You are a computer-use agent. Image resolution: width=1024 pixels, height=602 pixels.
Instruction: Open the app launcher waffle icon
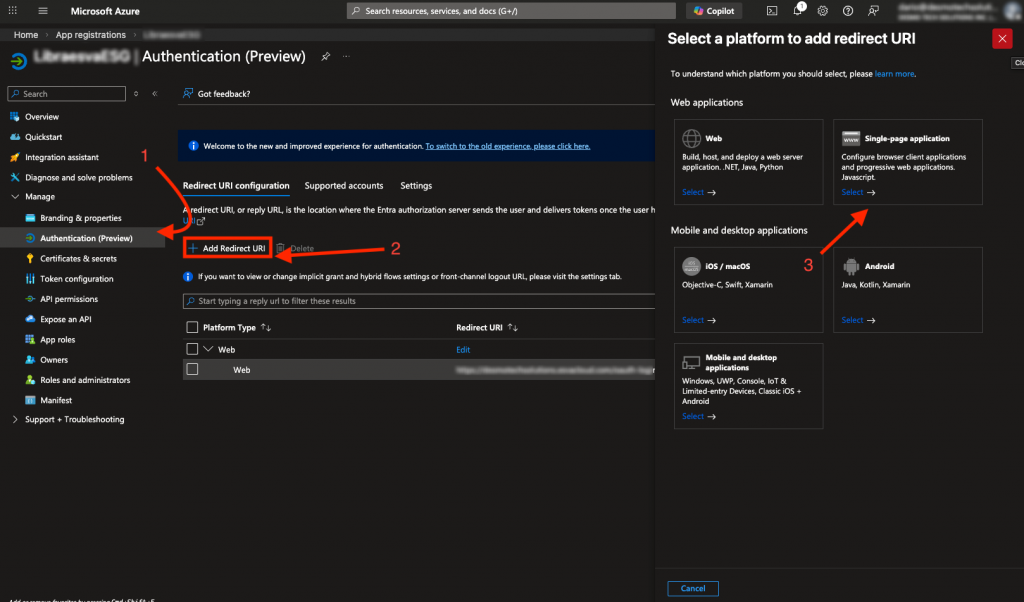pyautogui.click(x=12, y=10)
